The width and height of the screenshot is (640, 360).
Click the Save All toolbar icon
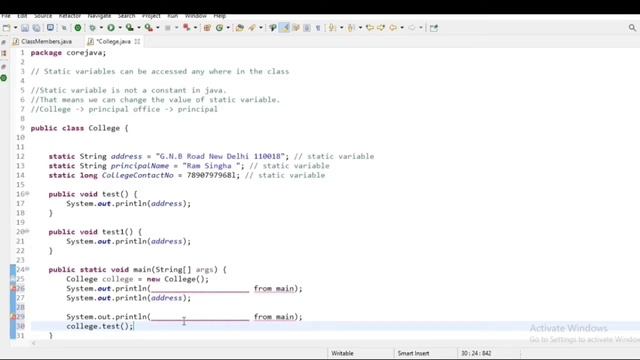(x=36, y=28)
